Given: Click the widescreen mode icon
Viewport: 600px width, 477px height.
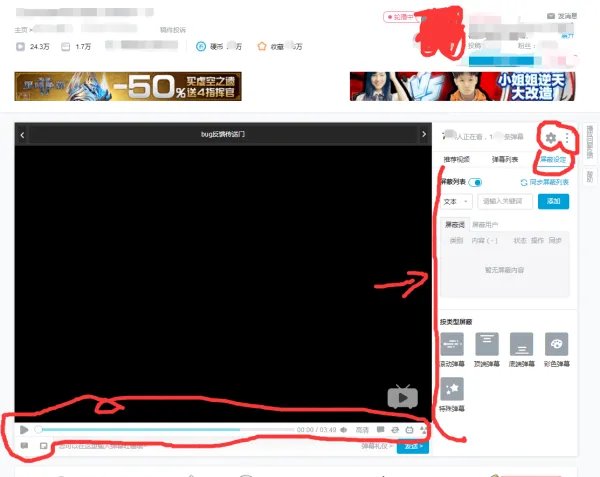Looking at the screenshot, I should tap(409, 430).
